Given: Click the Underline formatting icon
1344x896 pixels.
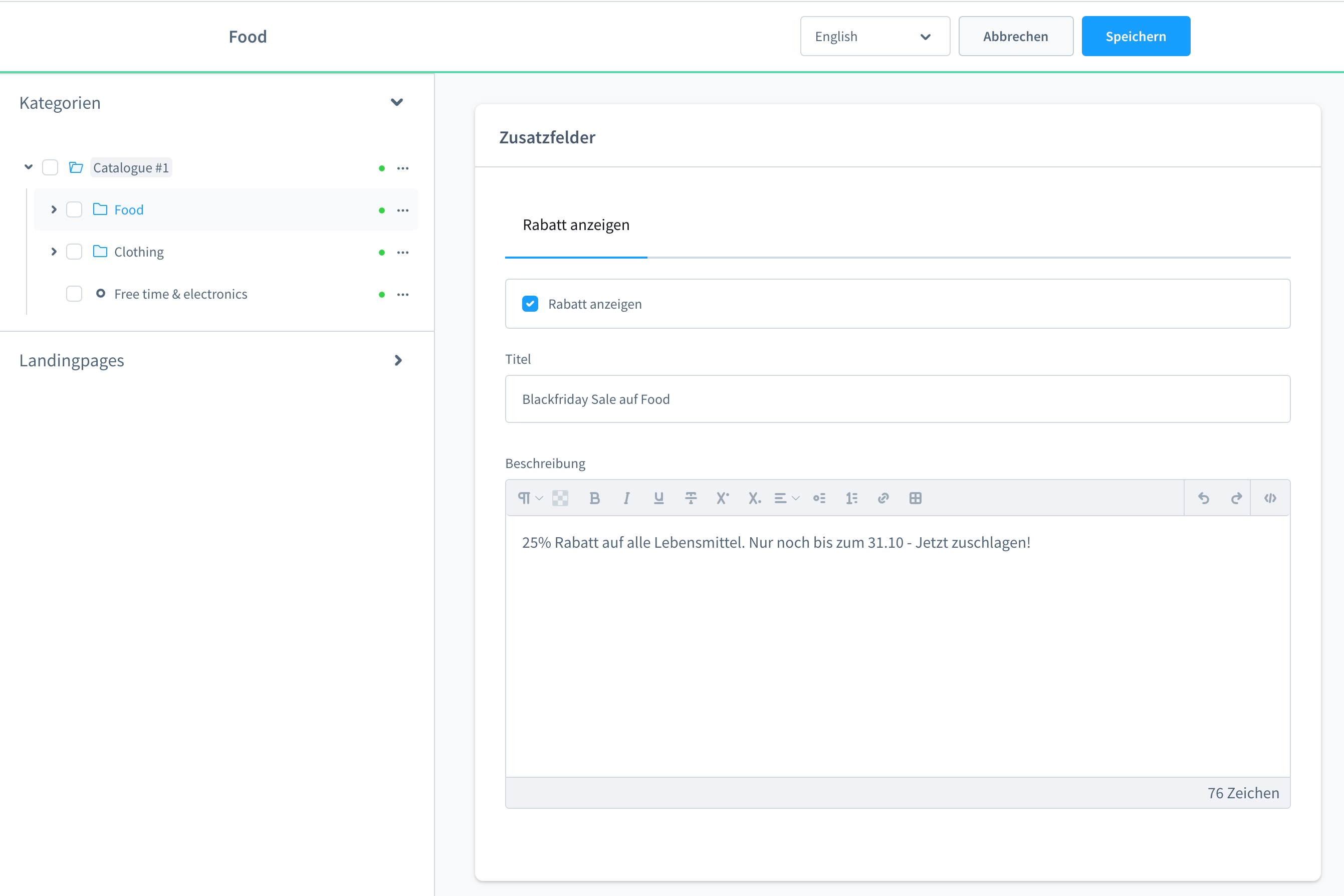Looking at the screenshot, I should [659, 498].
